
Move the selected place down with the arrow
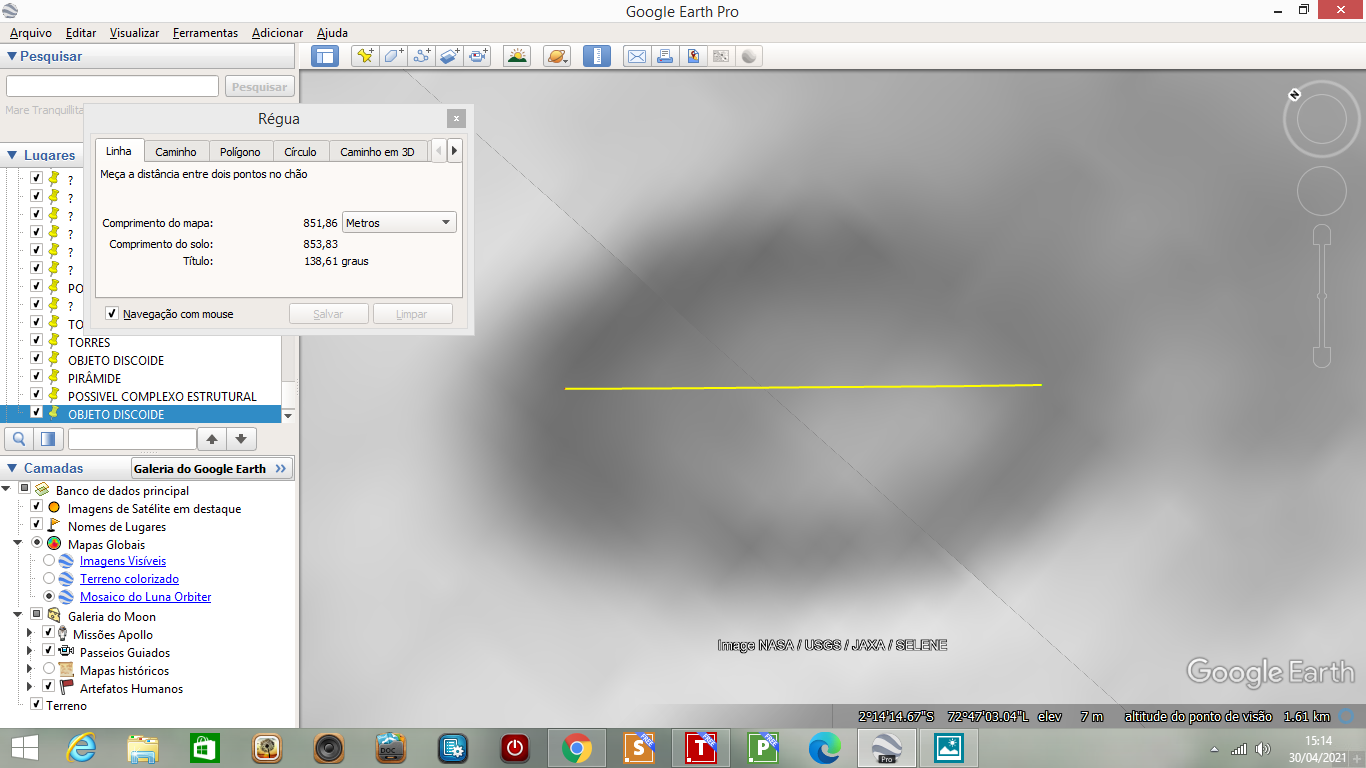pos(242,438)
